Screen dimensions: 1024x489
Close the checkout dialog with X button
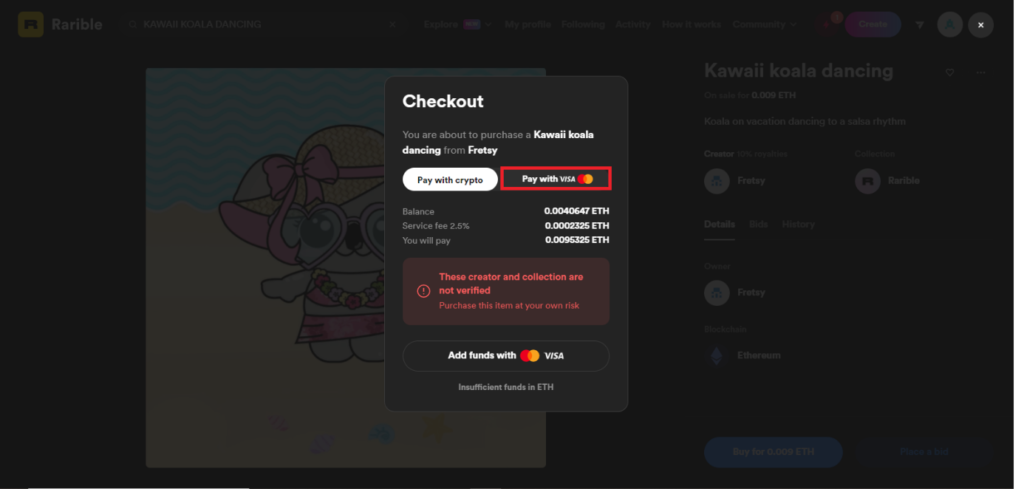pyautogui.click(x=980, y=25)
